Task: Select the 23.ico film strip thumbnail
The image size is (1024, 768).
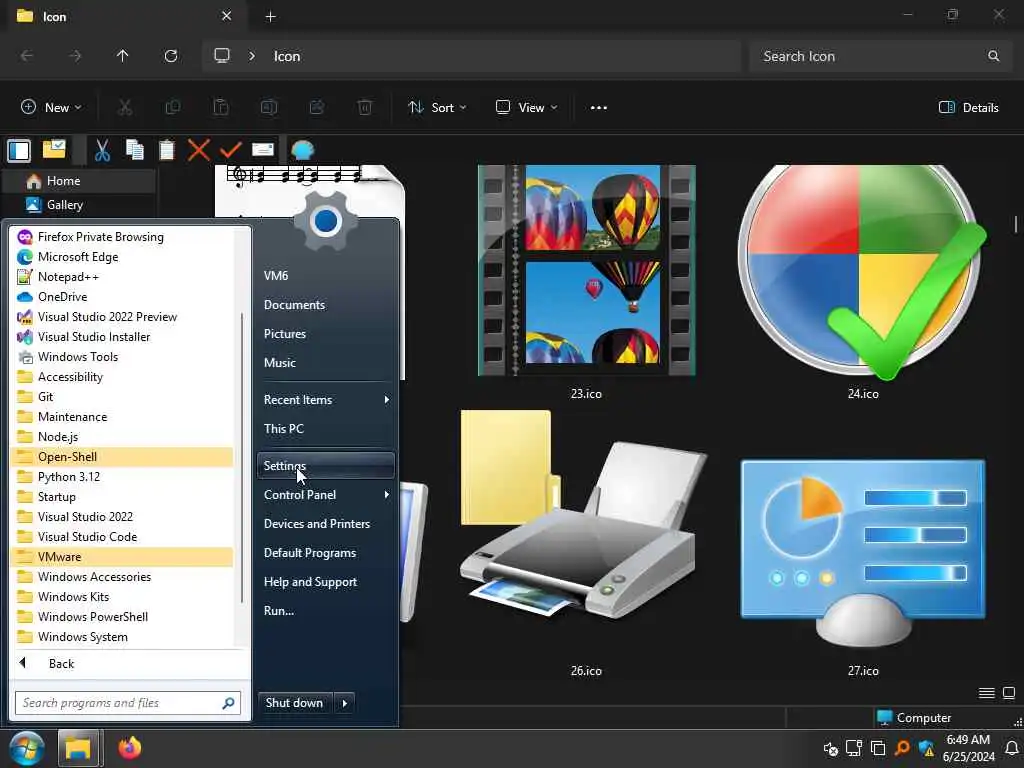Action: pyautogui.click(x=586, y=270)
